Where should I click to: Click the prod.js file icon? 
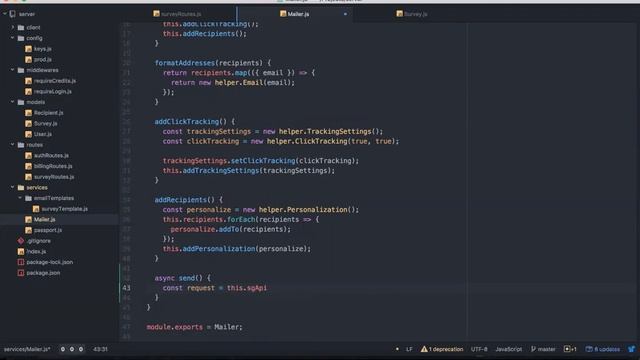(28, 60)
